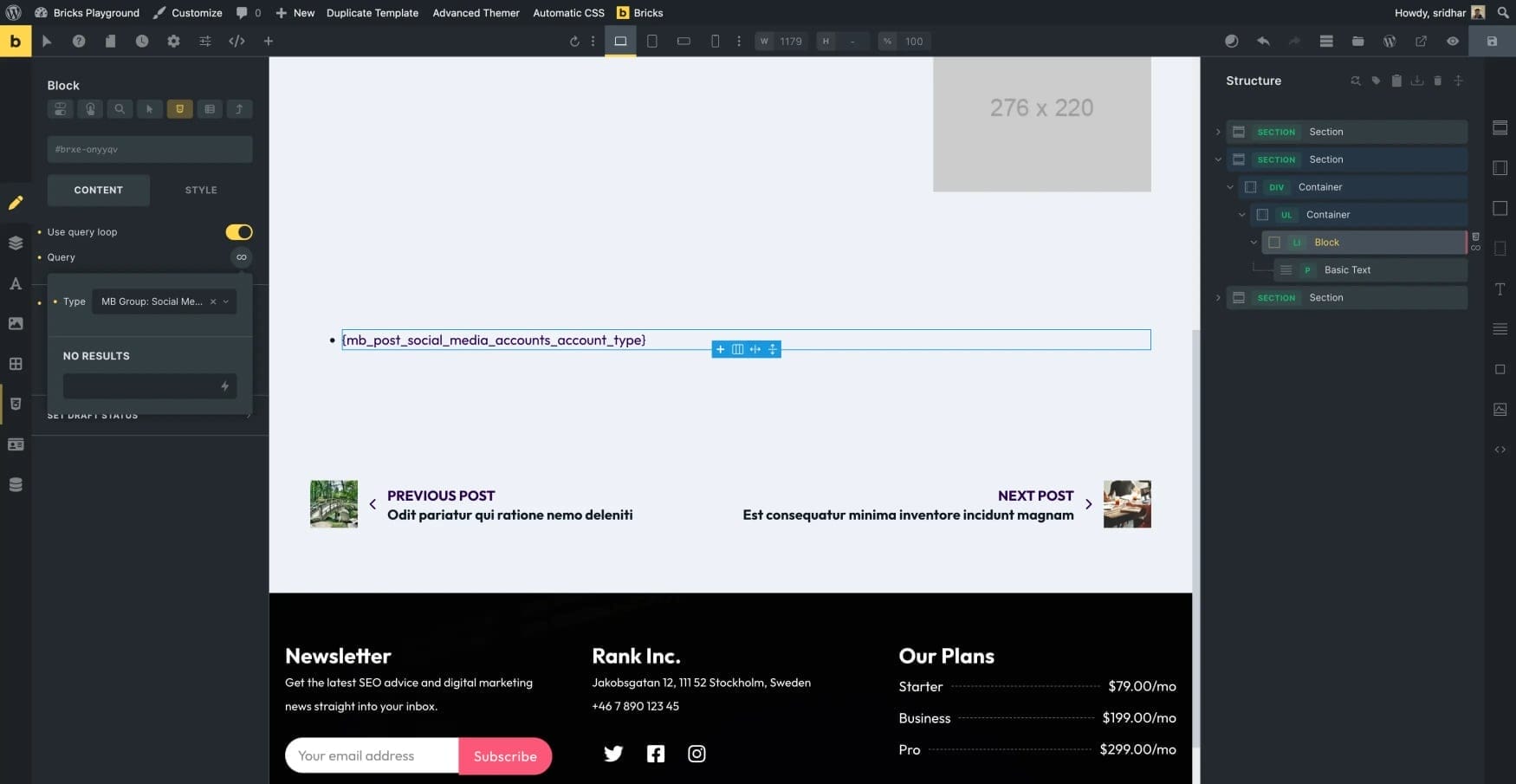The image size is (1516, 784).
Task: Switch to the STYLE tab
Action: click(x=201, y=191)
